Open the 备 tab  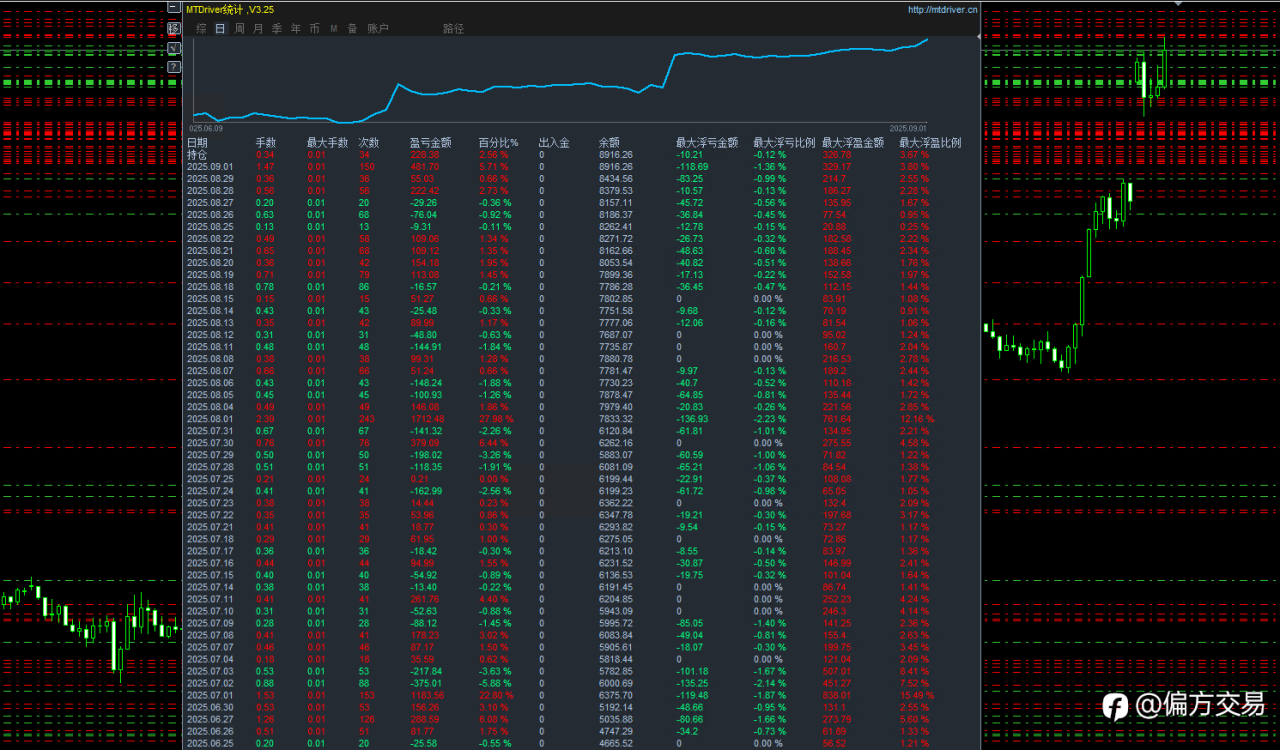(352, 29)
